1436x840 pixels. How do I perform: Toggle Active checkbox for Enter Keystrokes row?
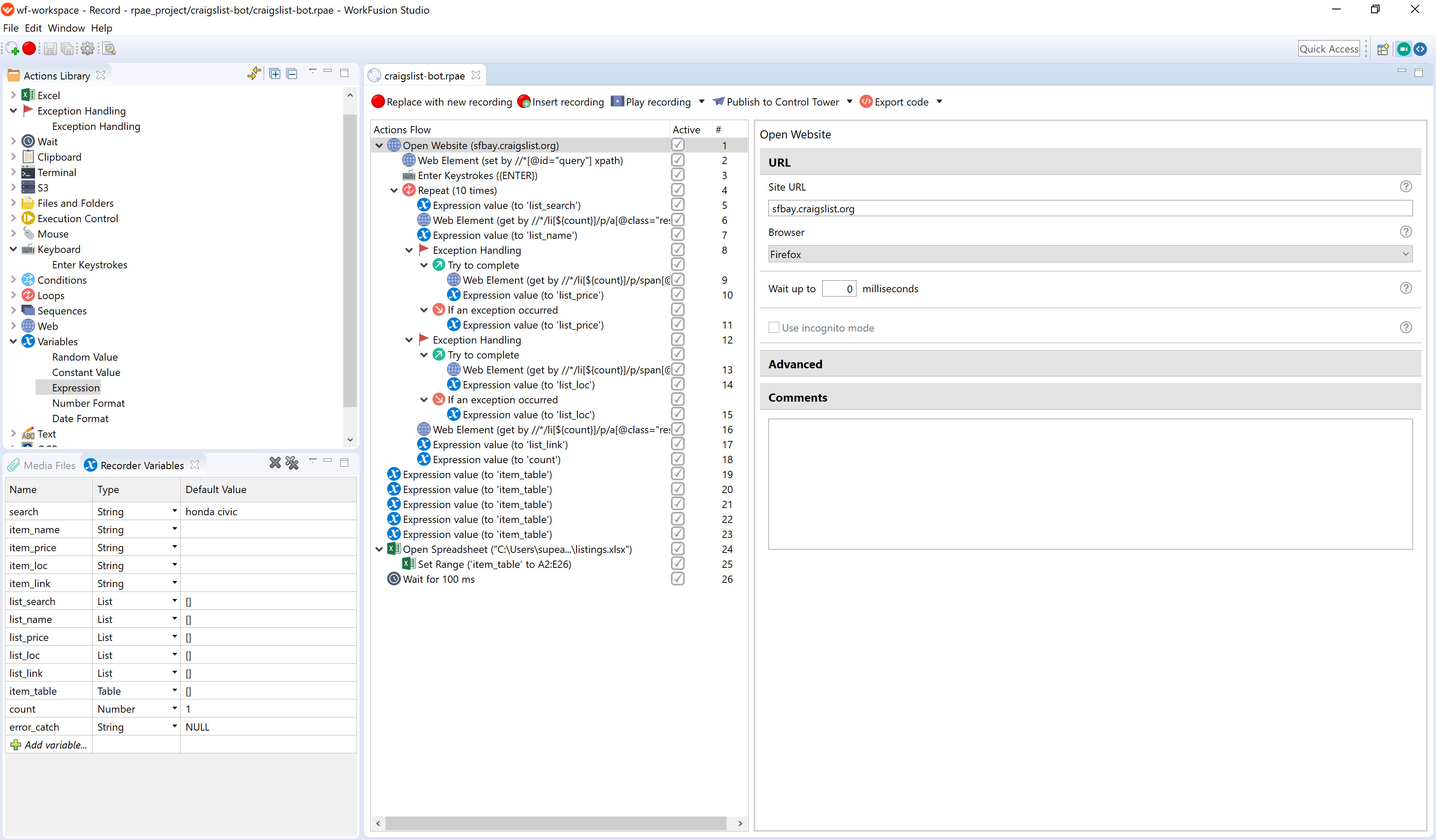(677, 174)
